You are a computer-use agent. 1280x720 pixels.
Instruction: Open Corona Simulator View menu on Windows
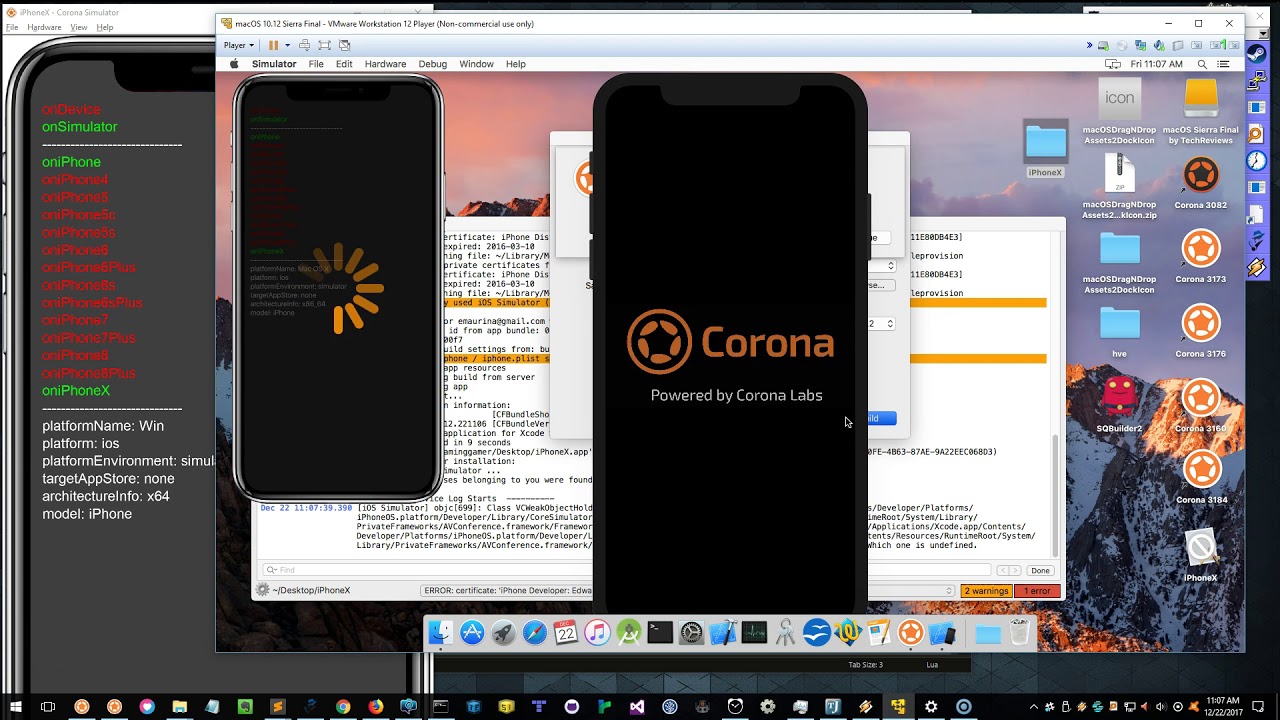coord(79,28)
